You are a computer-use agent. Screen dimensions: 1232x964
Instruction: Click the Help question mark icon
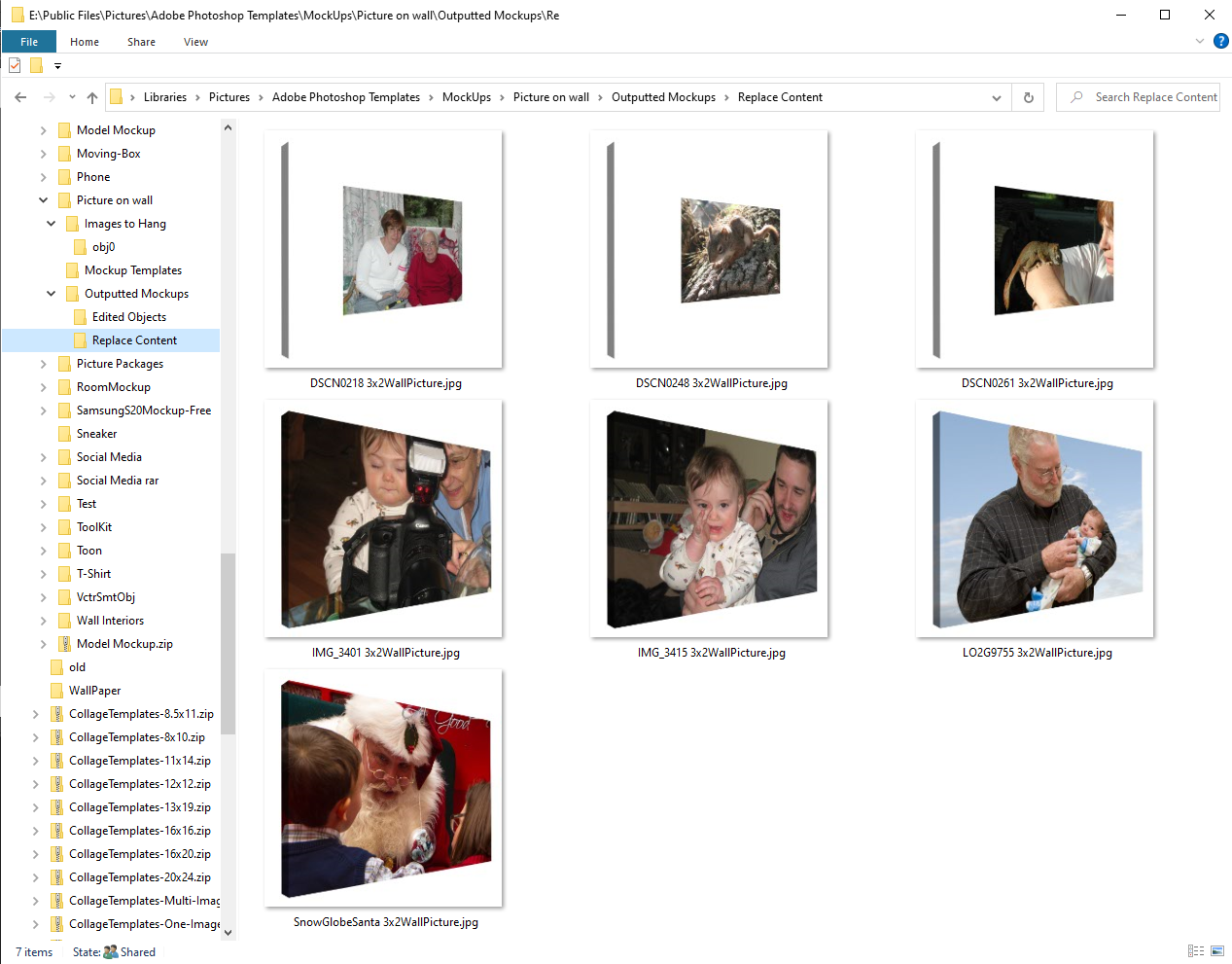pyautogui.click(x=1221, y=41)
